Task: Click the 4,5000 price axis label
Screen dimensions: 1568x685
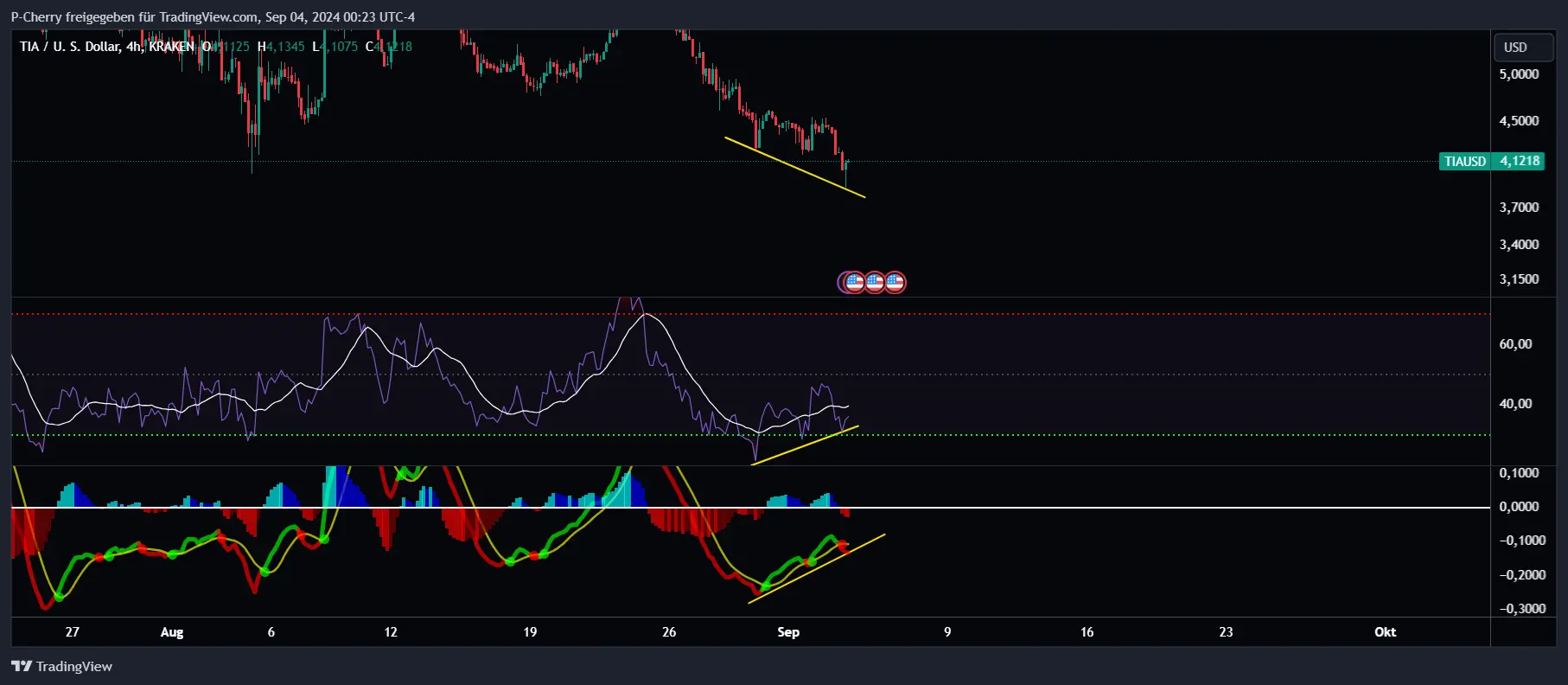Action: [x=1519, y=121]
